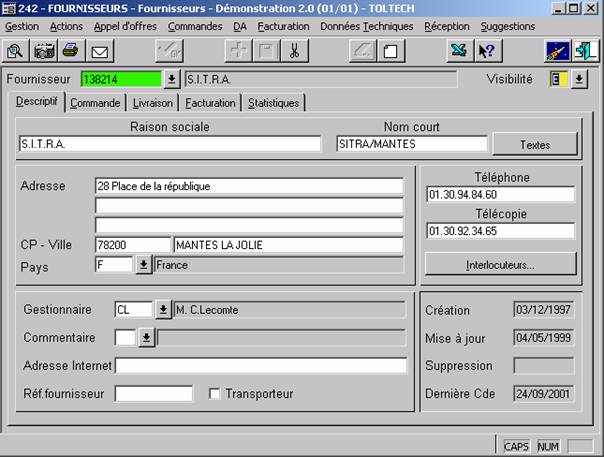Viewport: 604px width, 457px height.
Task: Click the Adresse Internet input field
Action: pos(261,366)
